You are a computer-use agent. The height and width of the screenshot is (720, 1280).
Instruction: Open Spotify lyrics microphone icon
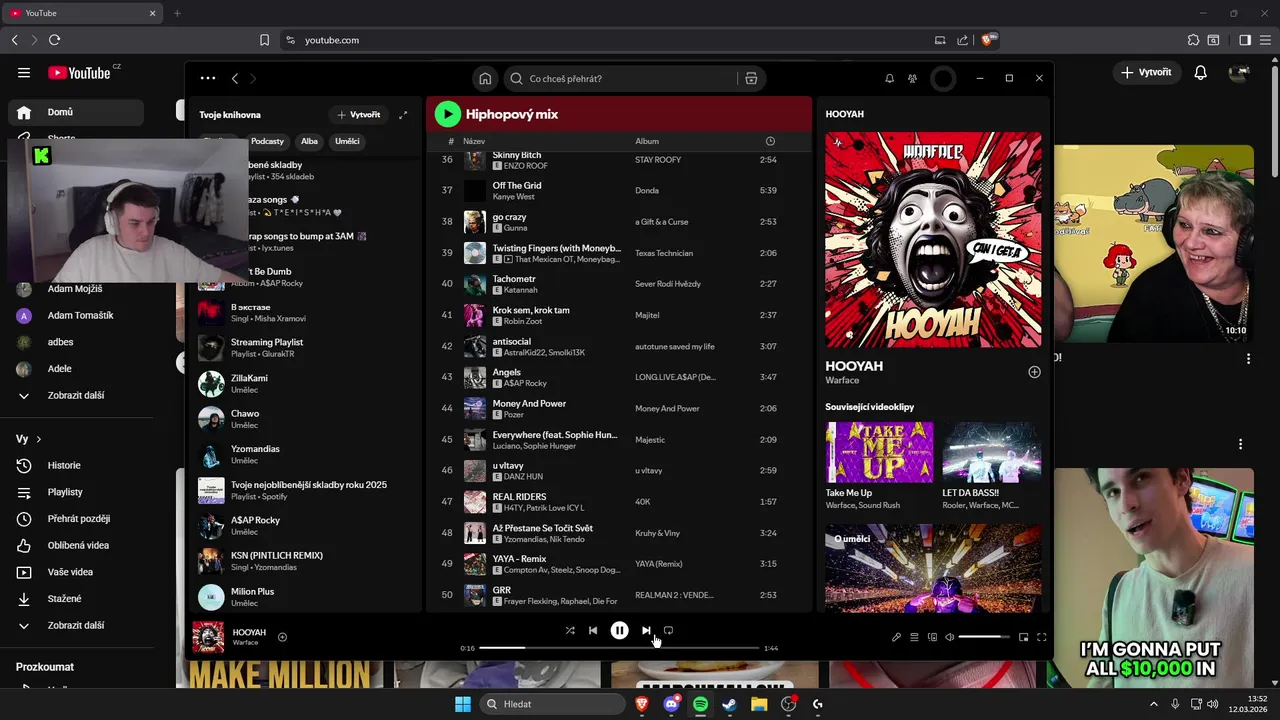click(x=896, y=637)
